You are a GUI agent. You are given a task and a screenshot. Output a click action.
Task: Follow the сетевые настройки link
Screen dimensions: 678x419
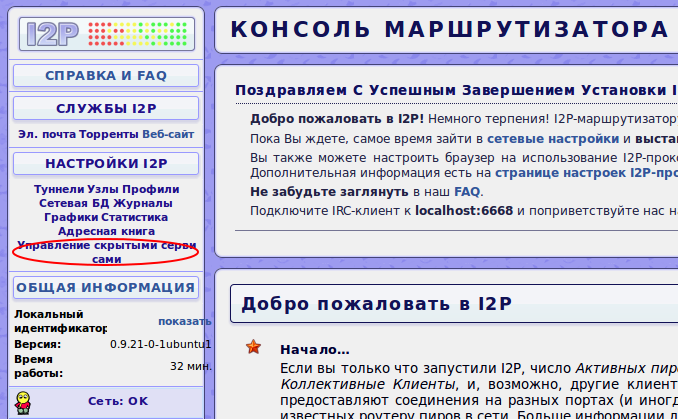[x=553, y=139]
